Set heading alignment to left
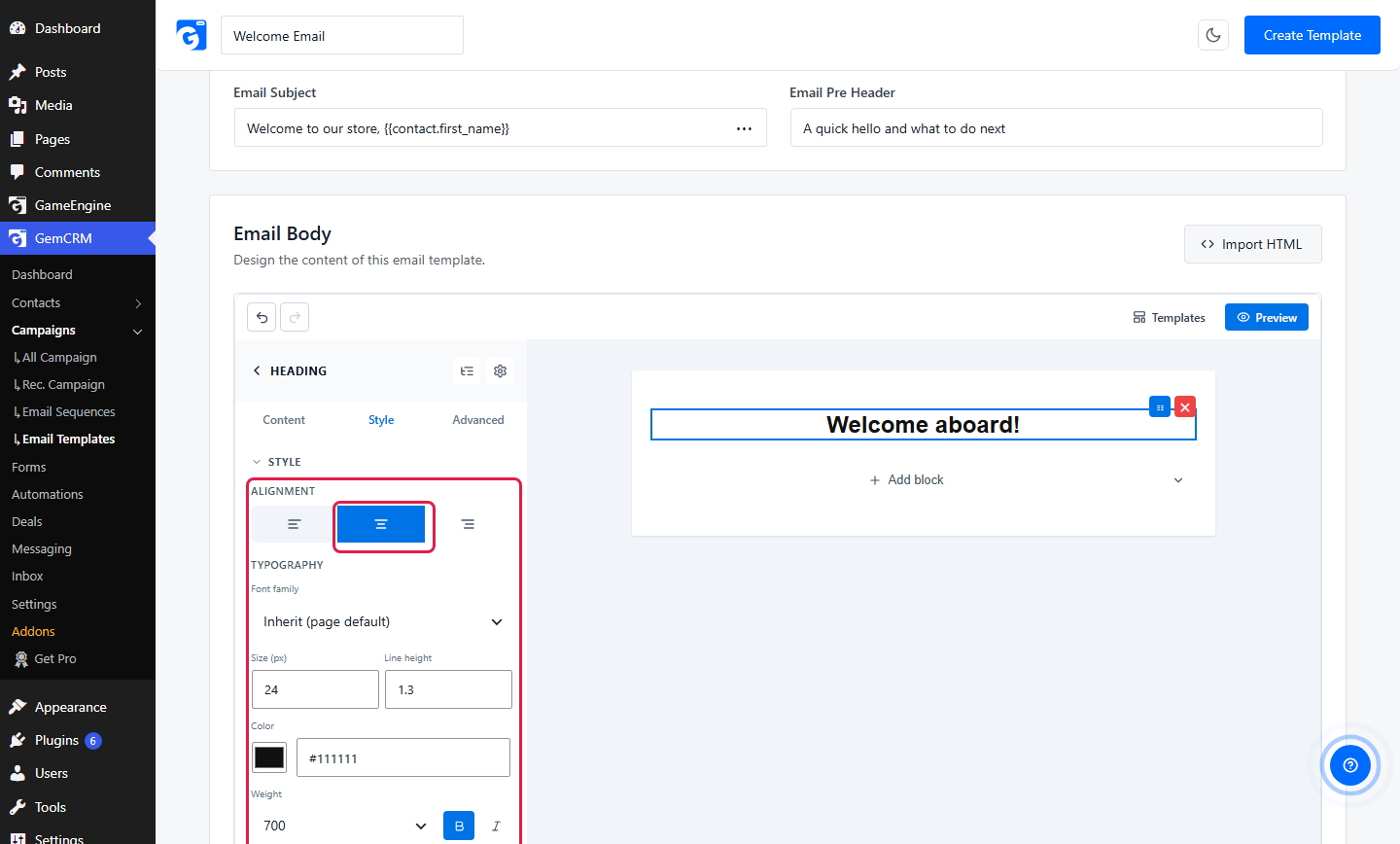Screen dimensions: 1400x844 (294, 524)
